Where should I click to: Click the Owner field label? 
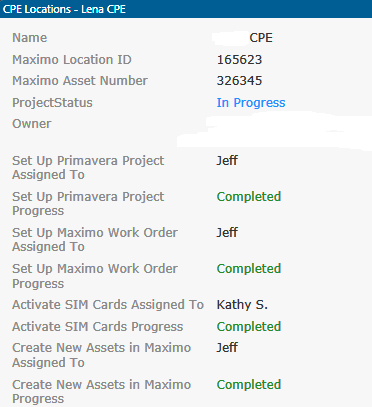coord(32,124)
